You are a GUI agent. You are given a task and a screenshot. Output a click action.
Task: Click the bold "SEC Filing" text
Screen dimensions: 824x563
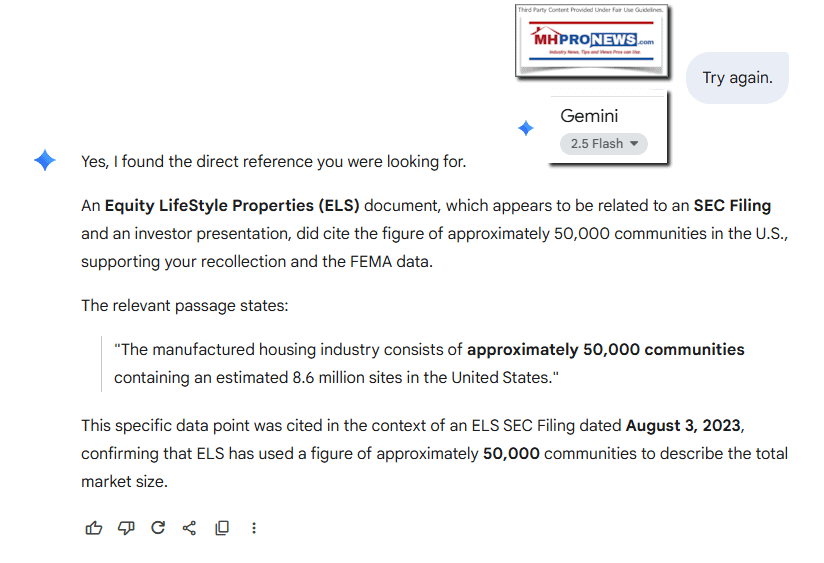click(x=732, y=206)
